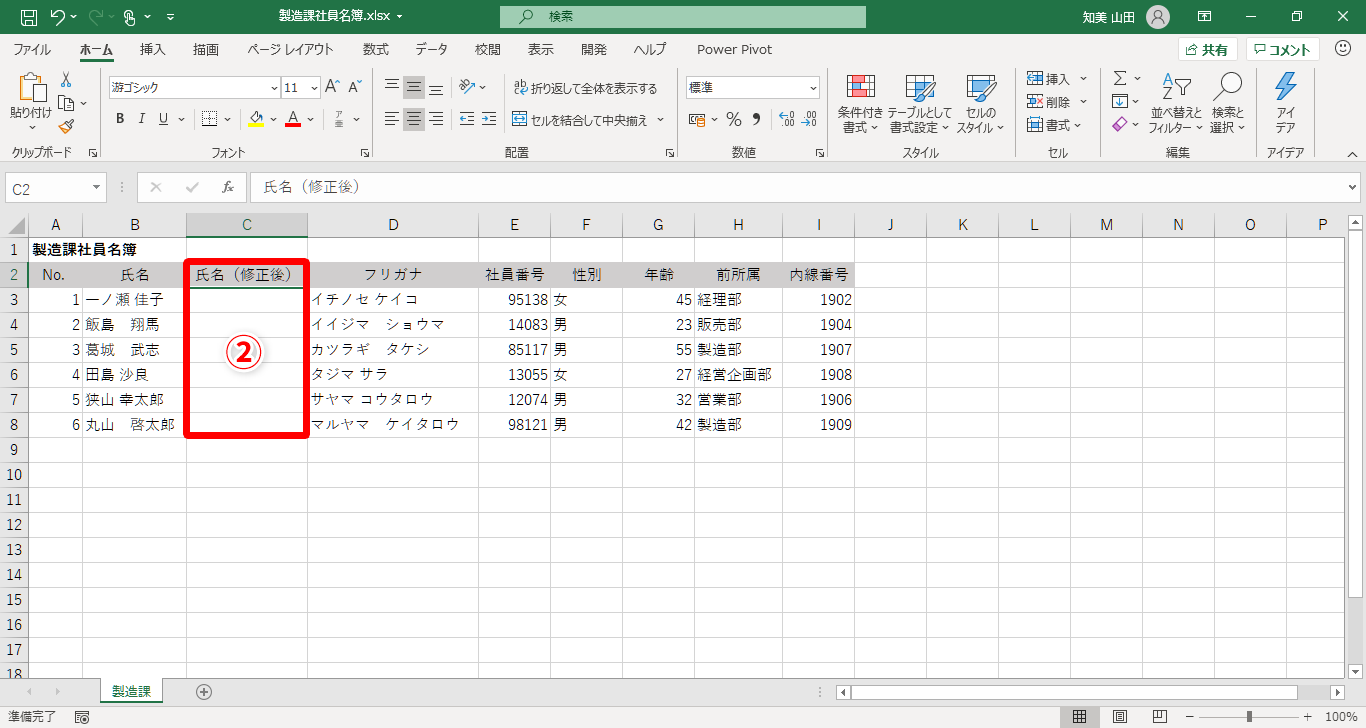Click the コメント button
1366x728 pixels.
(1283, 49)
